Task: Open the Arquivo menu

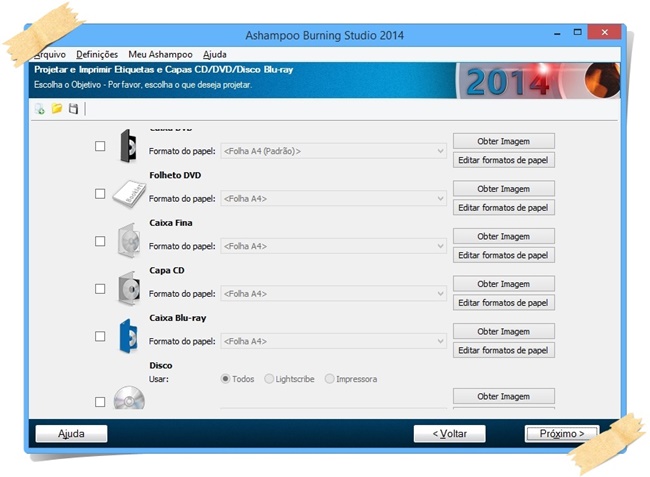Action: tap(50, 54)
